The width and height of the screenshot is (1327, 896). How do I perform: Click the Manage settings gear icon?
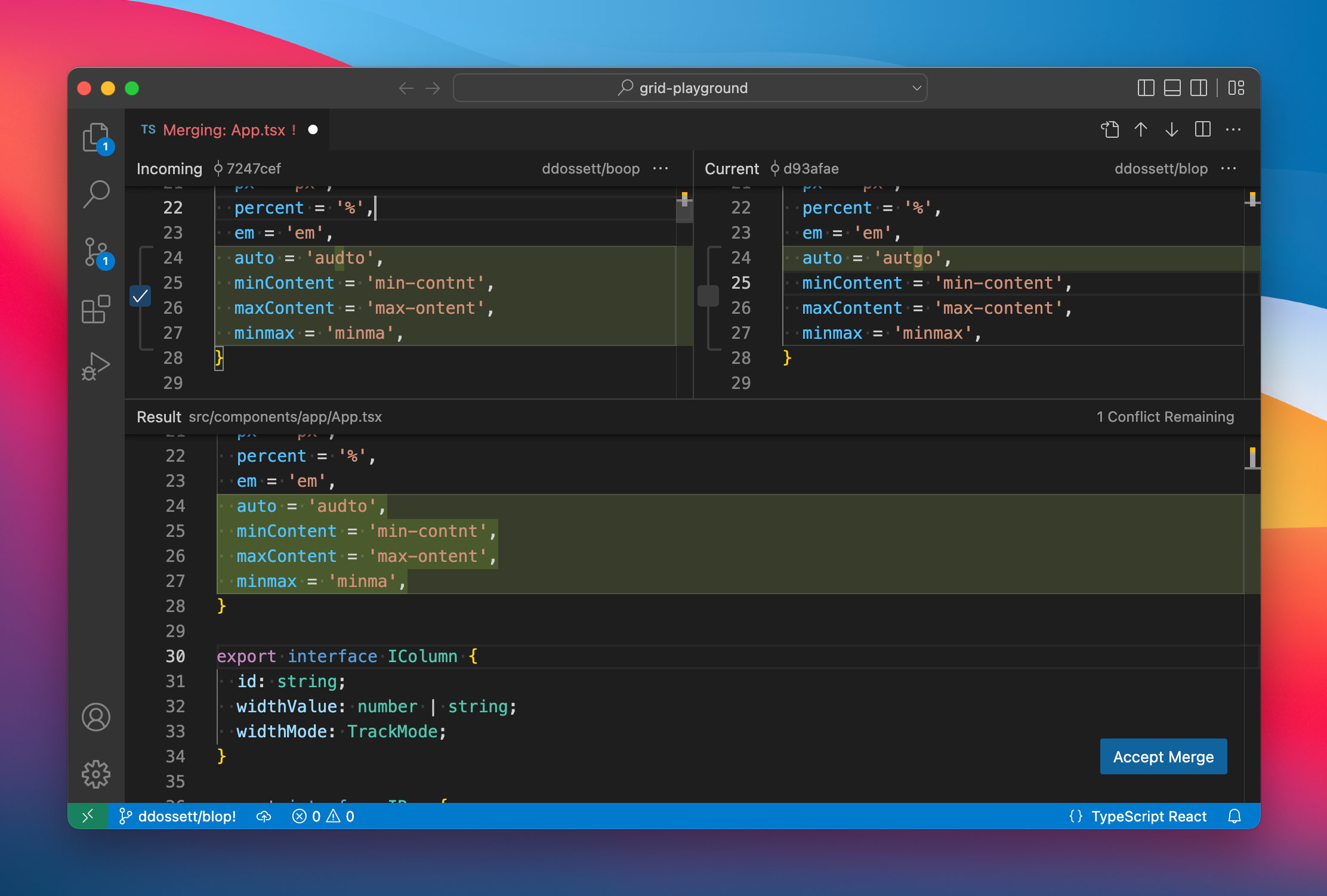[97, 774]
